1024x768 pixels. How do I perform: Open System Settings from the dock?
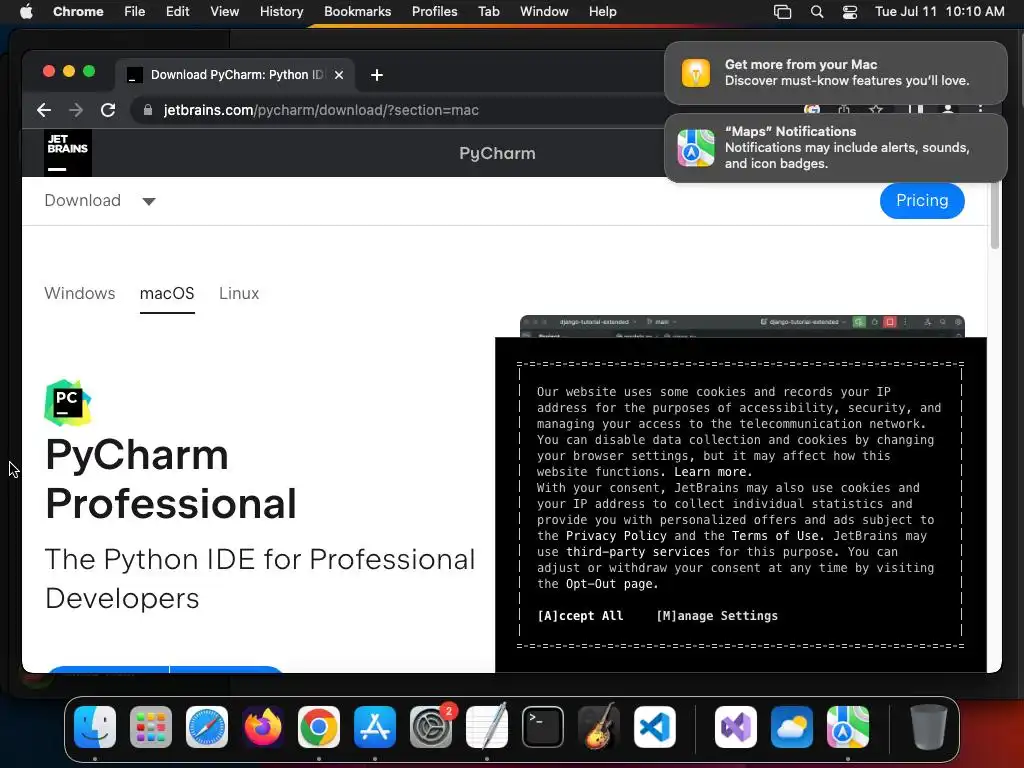[x=431, y=727]
